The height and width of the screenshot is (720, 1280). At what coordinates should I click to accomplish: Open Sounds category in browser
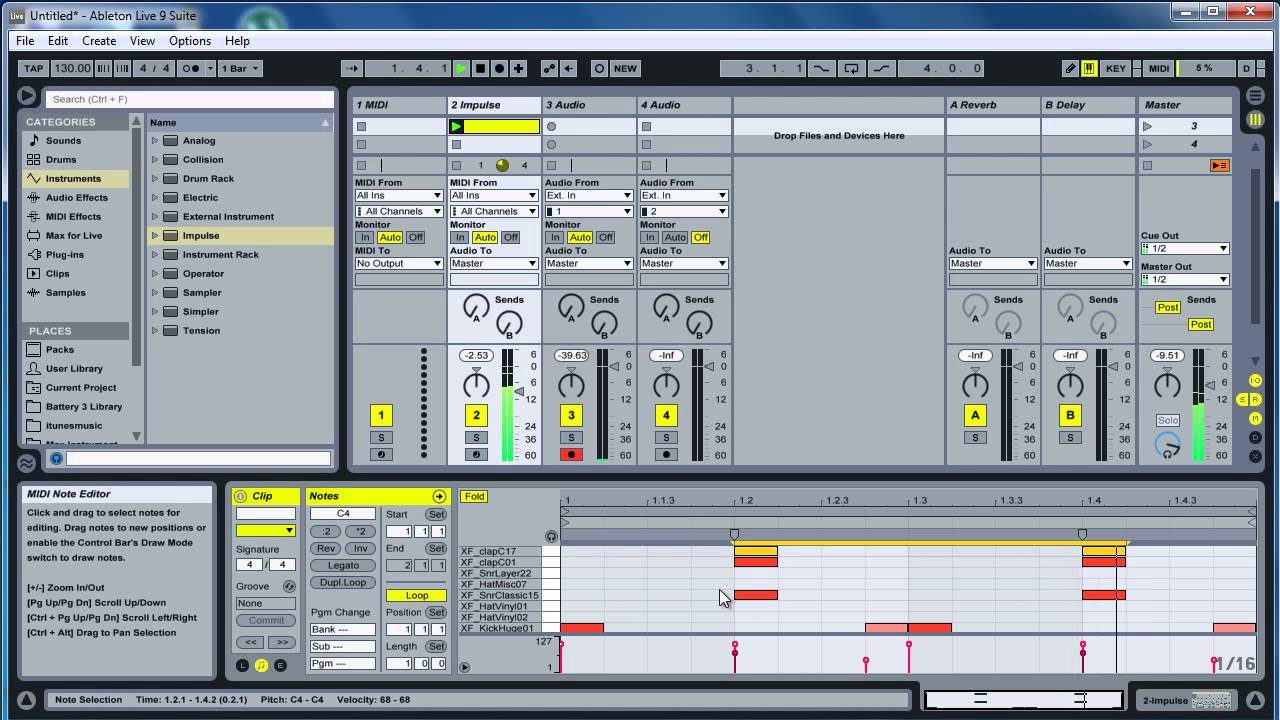click(x=63, y=140)
